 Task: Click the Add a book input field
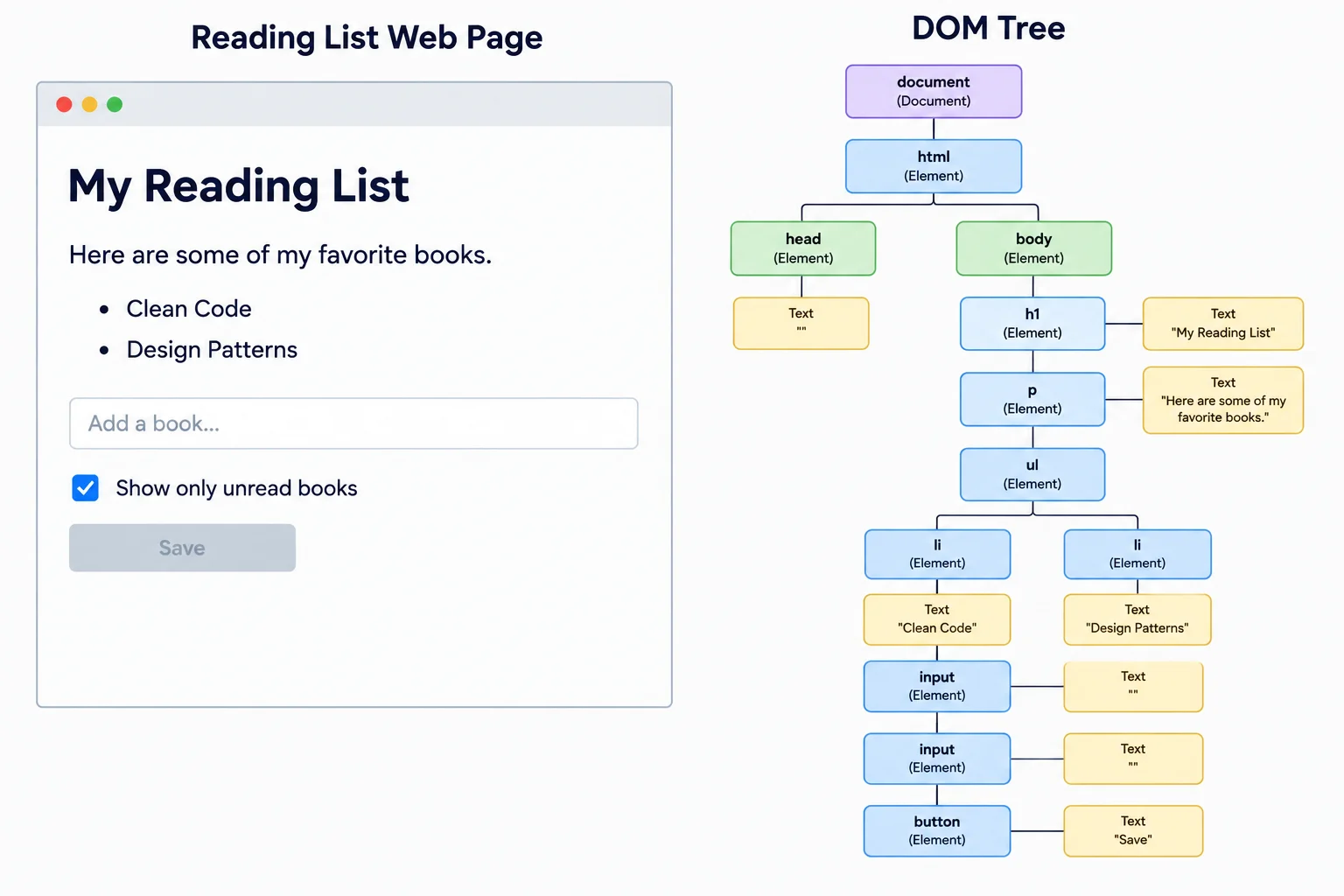click(x=353, y=423)
